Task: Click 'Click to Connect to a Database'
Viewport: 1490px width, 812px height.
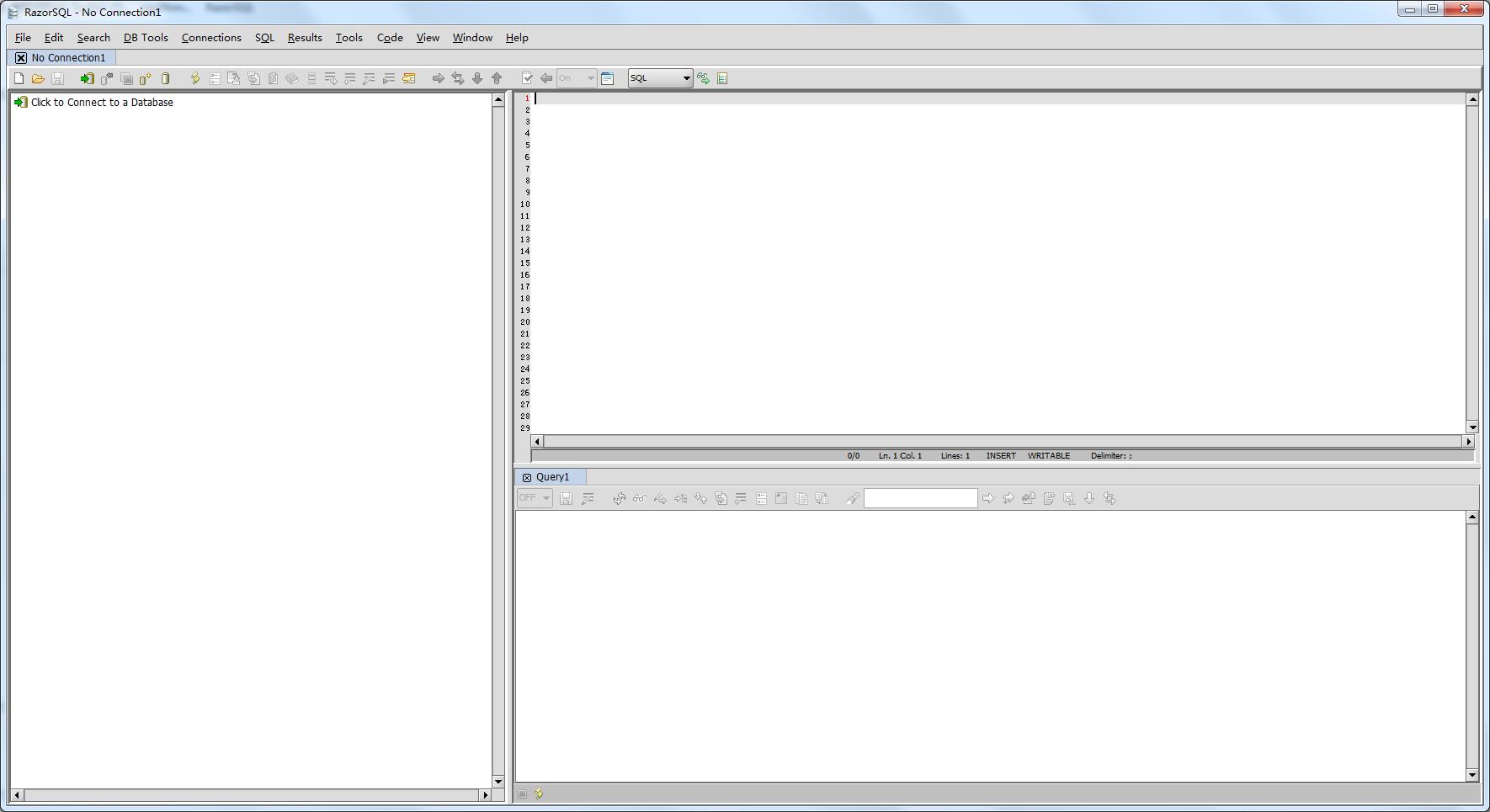Action: tap(102, 103)
